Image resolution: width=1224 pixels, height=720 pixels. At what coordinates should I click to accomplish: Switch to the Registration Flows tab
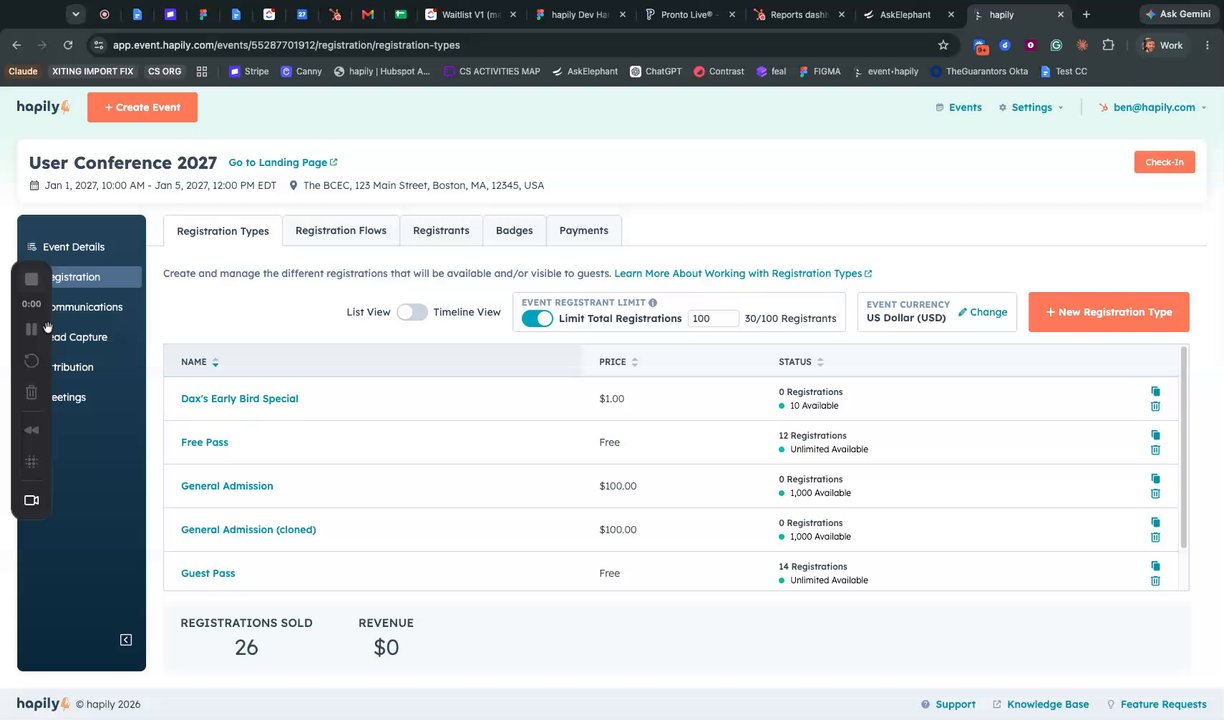tap(341, 230)
